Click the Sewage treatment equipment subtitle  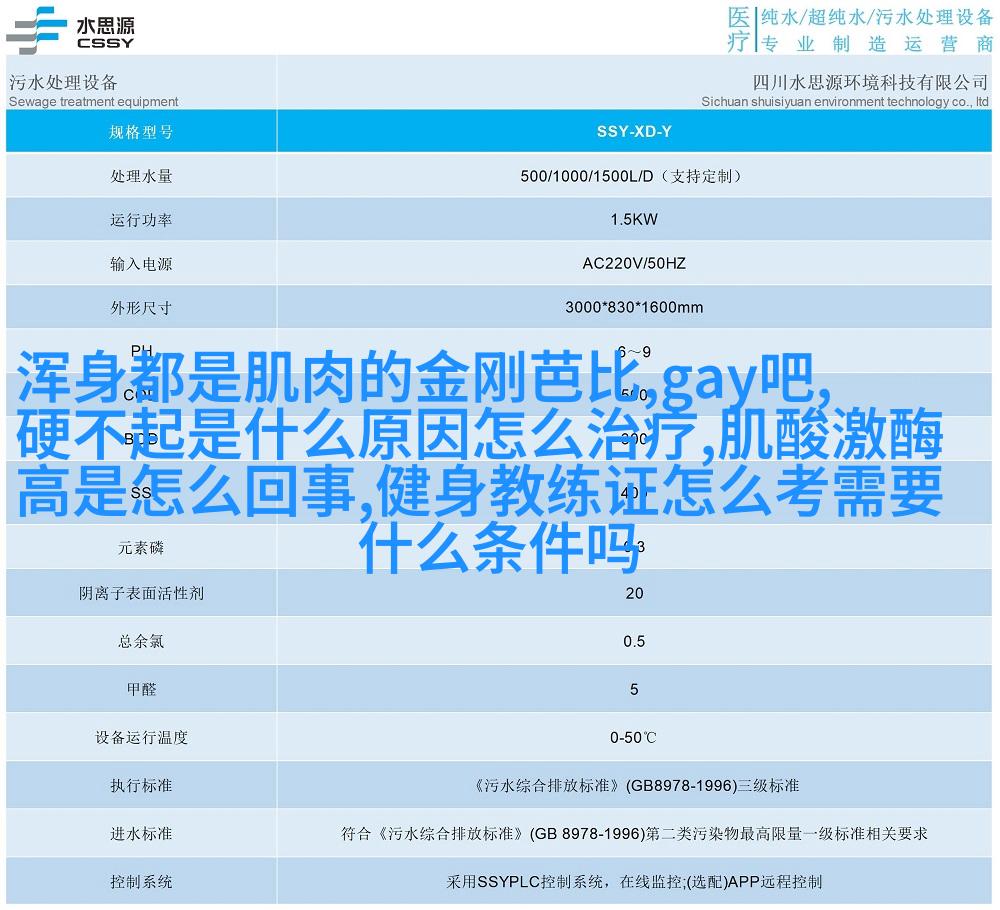click(93, 101)
